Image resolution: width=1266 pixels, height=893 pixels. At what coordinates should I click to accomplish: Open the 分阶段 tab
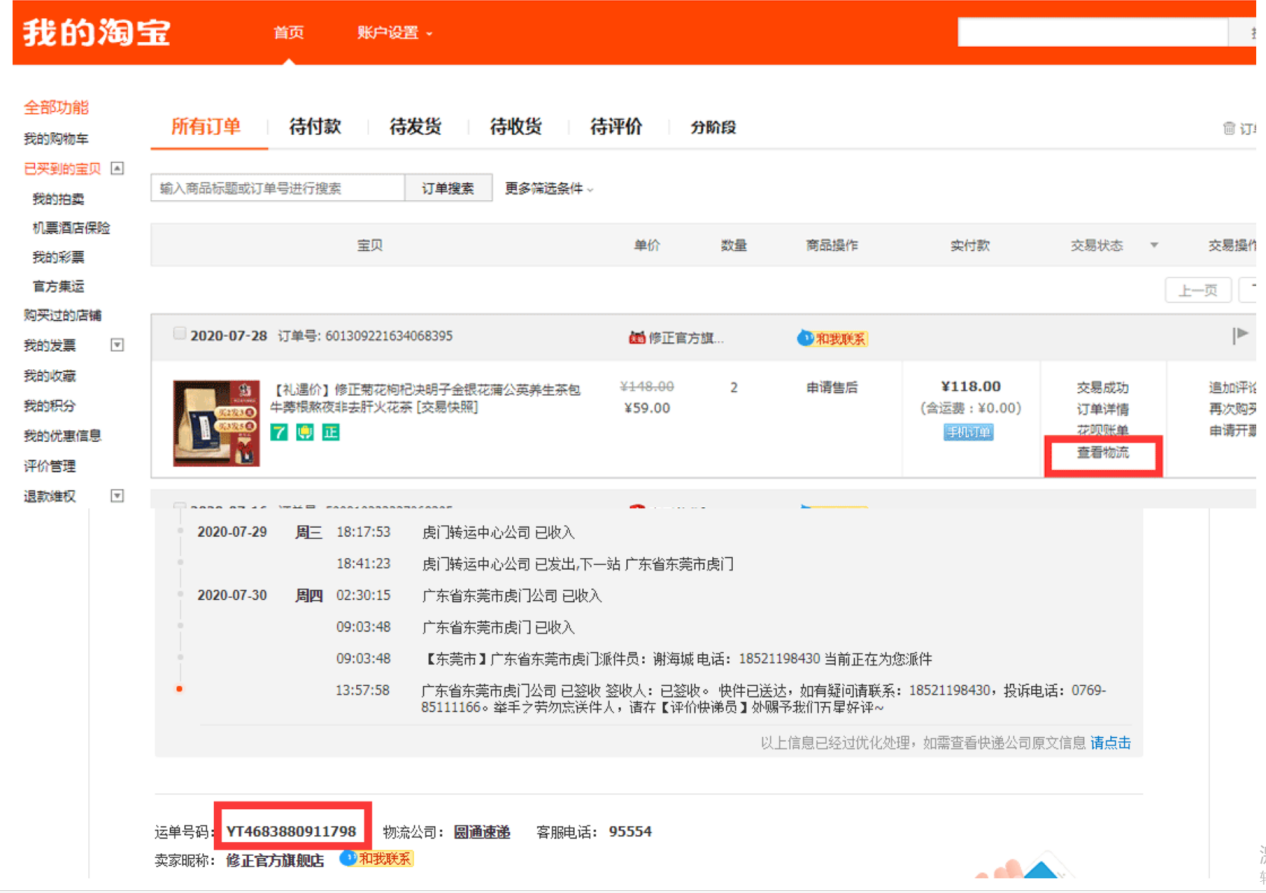(713, 127)
